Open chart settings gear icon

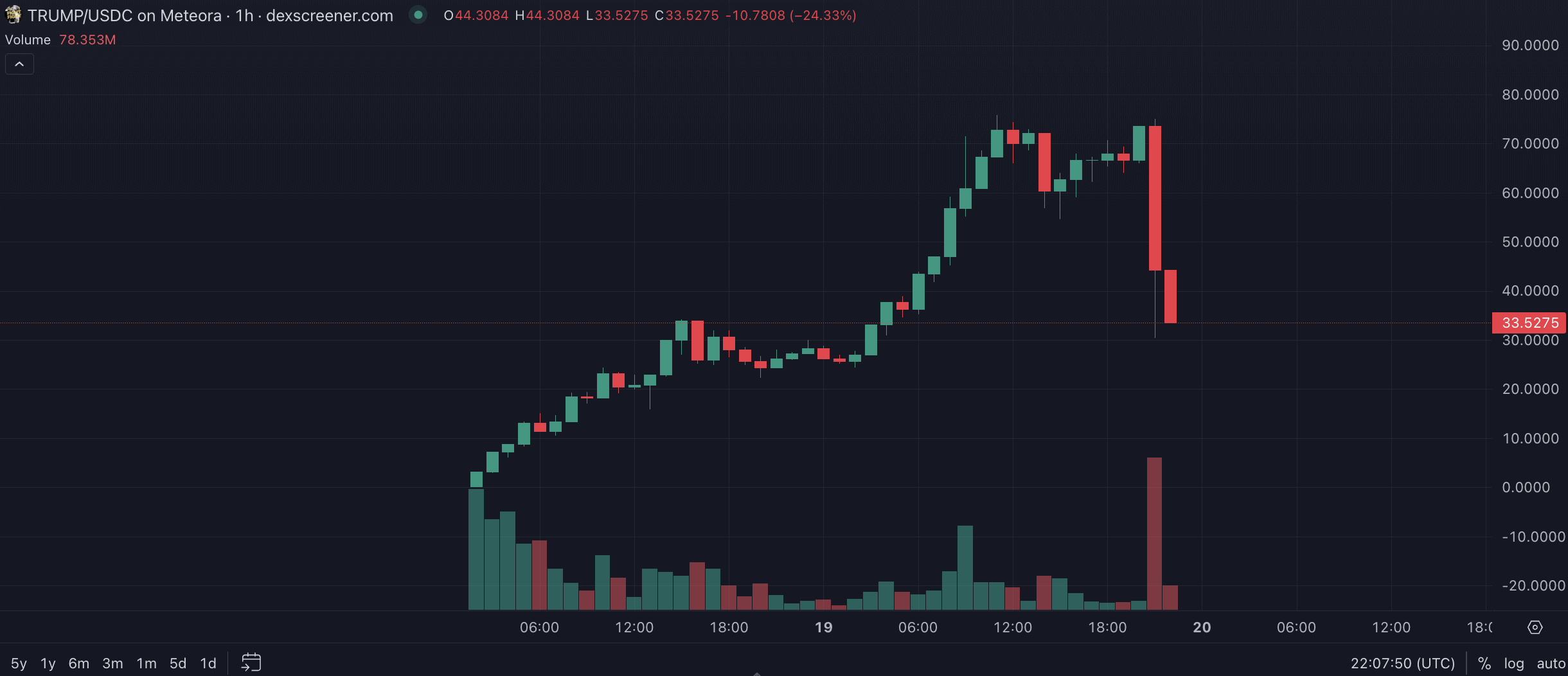pos(1535,627)
